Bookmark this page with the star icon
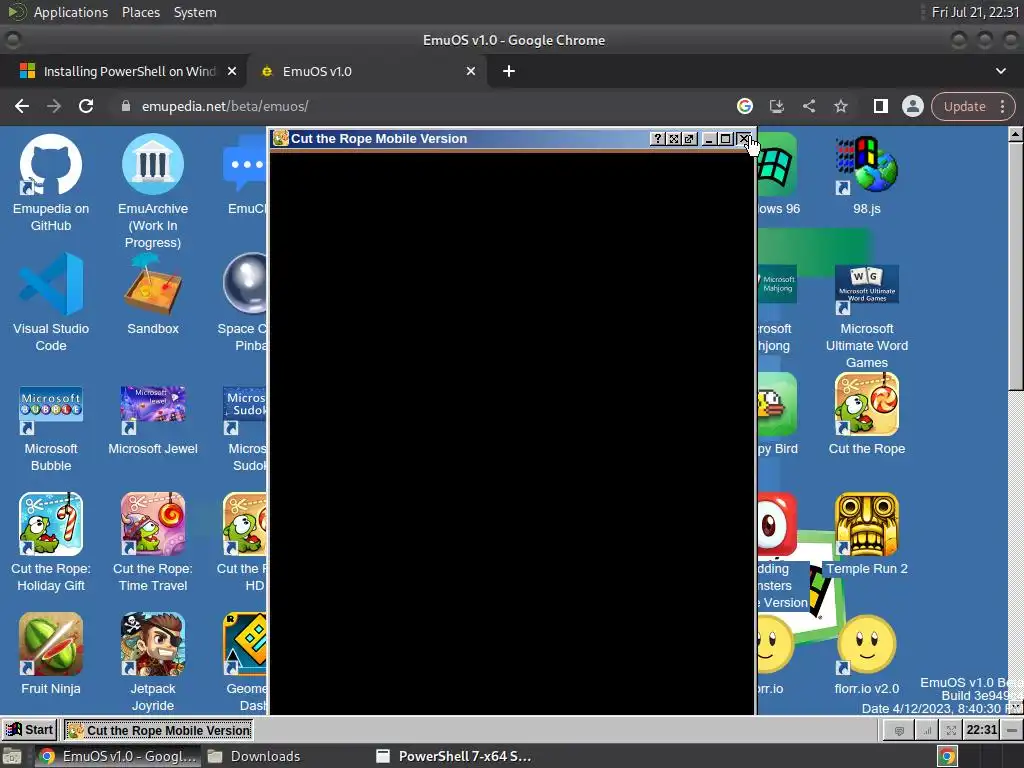1024x768 pixels. pos(840,106)
